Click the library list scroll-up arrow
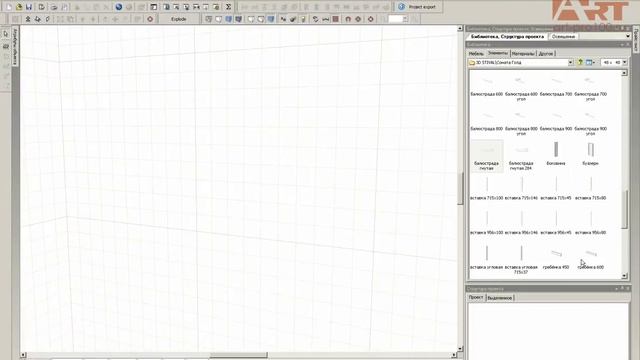Viewport: 640px width, 360px height. coord(624,73)
